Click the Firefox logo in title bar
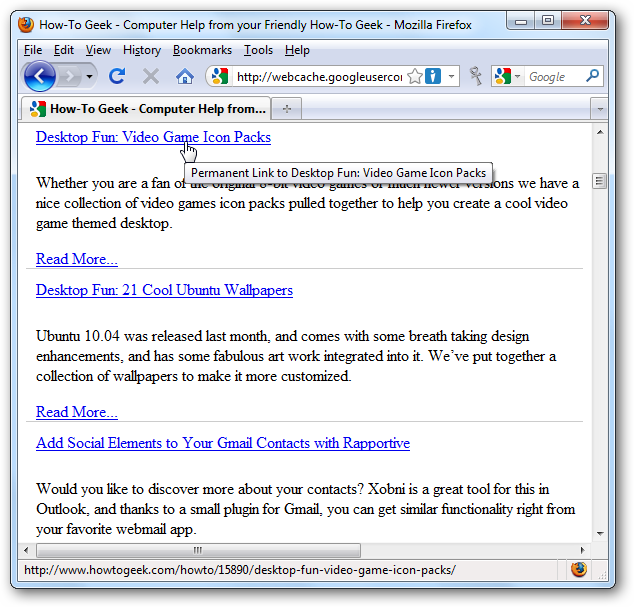This screenshot has height=607, width=634. [x=26, y=25]
